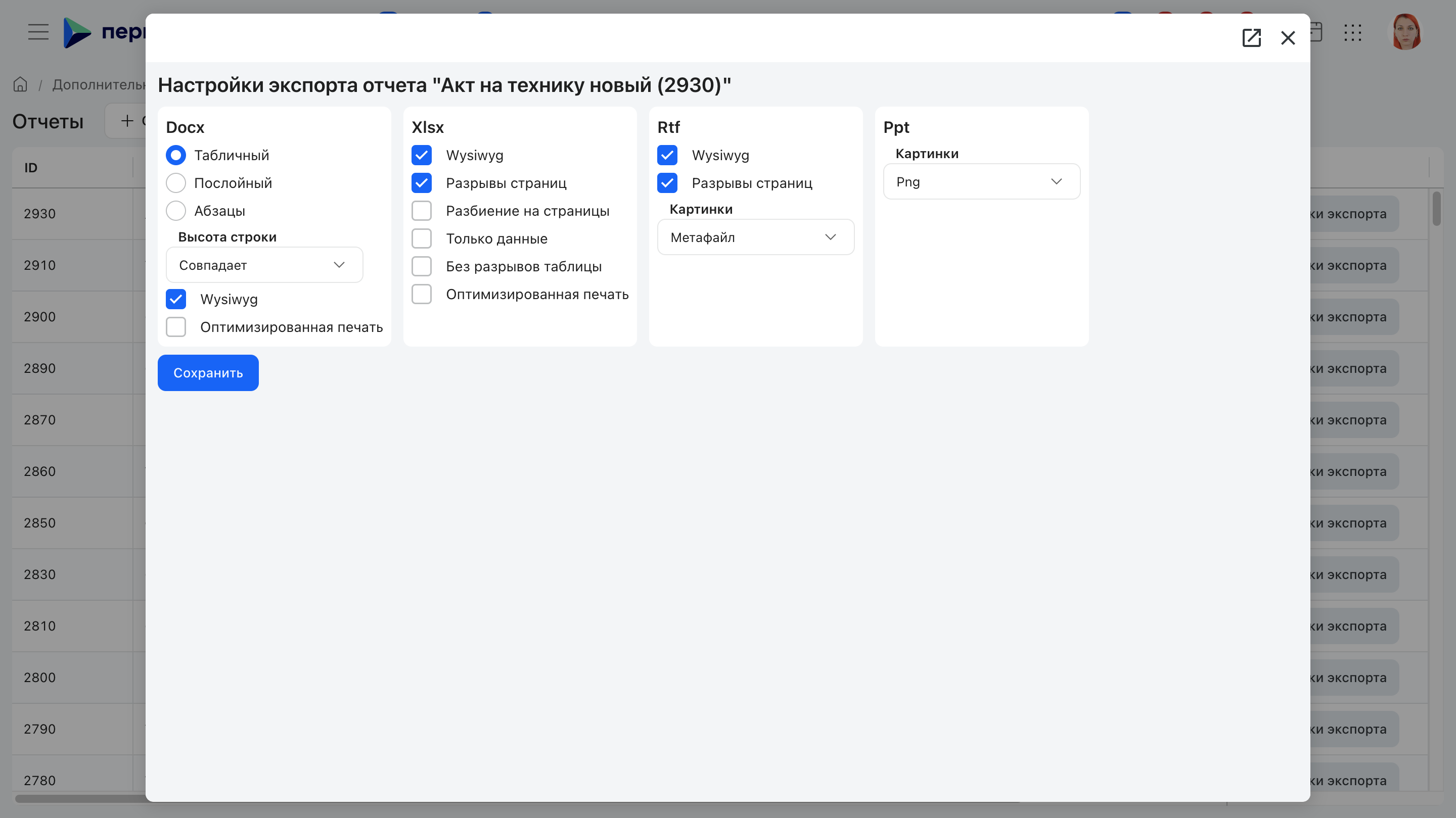The image size is (1456, 818).
Task: Click export settings button in row 2910
Action: pyautogui.click(x=1354, y=265)
